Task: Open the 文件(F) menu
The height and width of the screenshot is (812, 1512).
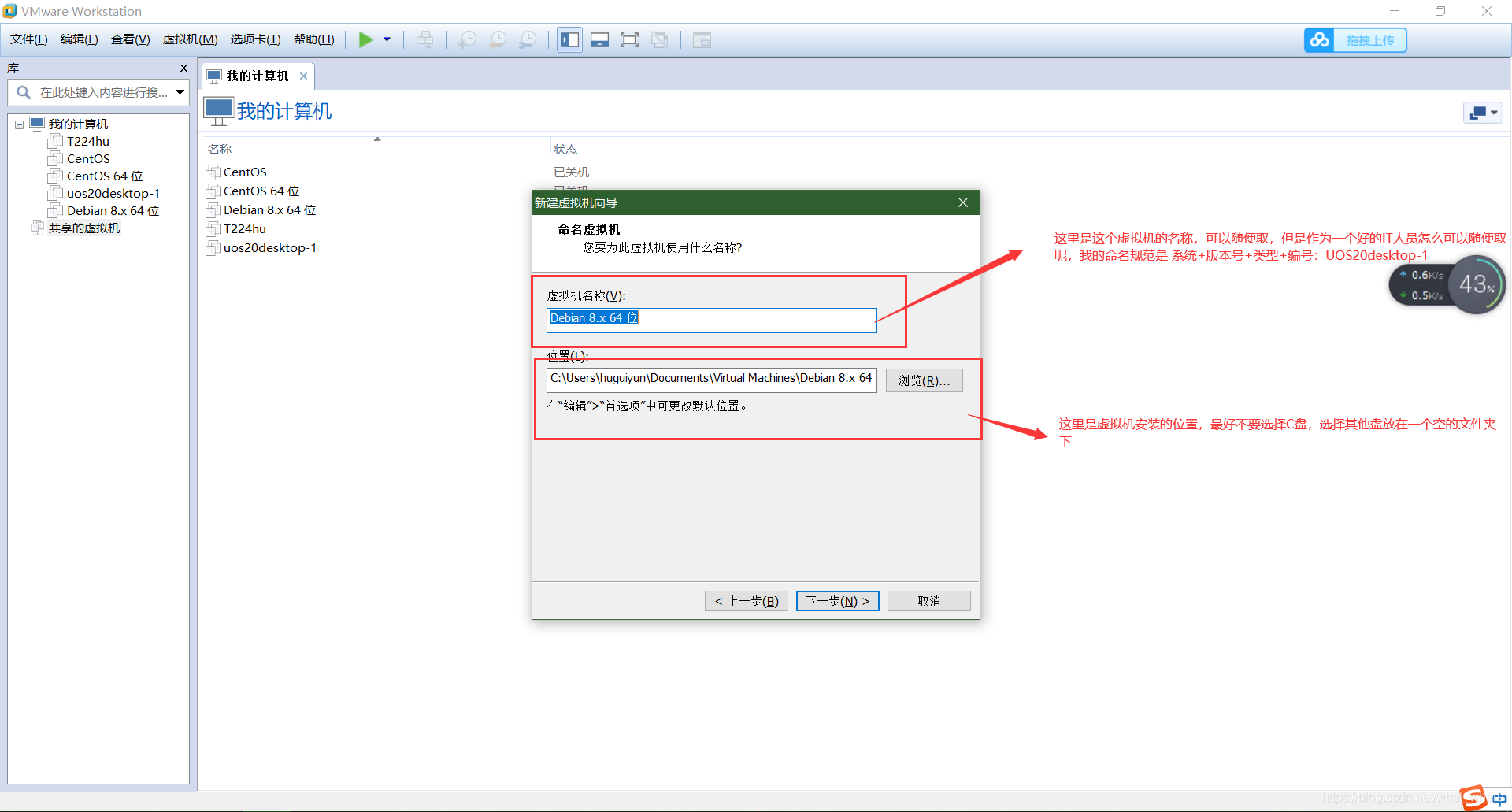Action: point(29,39)
